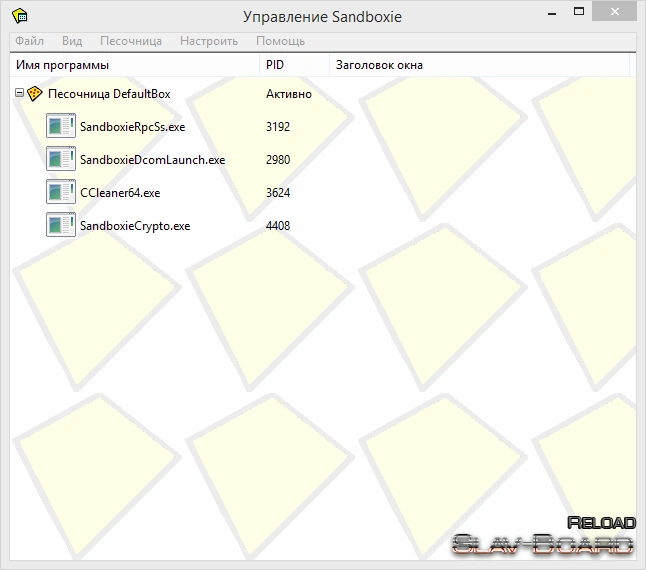
Task: Select the Песочница DefaultBox row label
Action: [109, 94]
